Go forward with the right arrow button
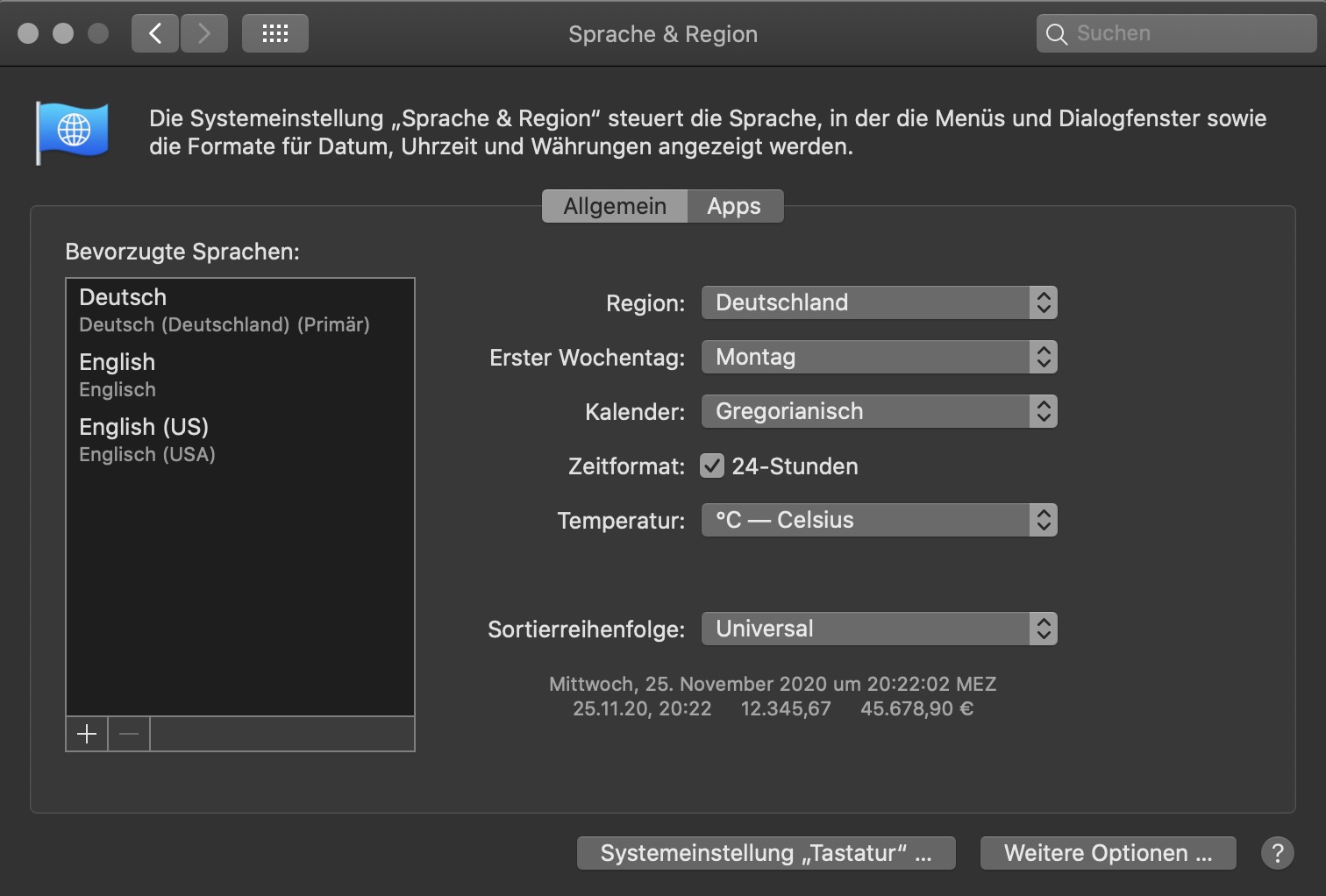Image resolution: width=1326 pixels, height=896 pixels. 204,33
